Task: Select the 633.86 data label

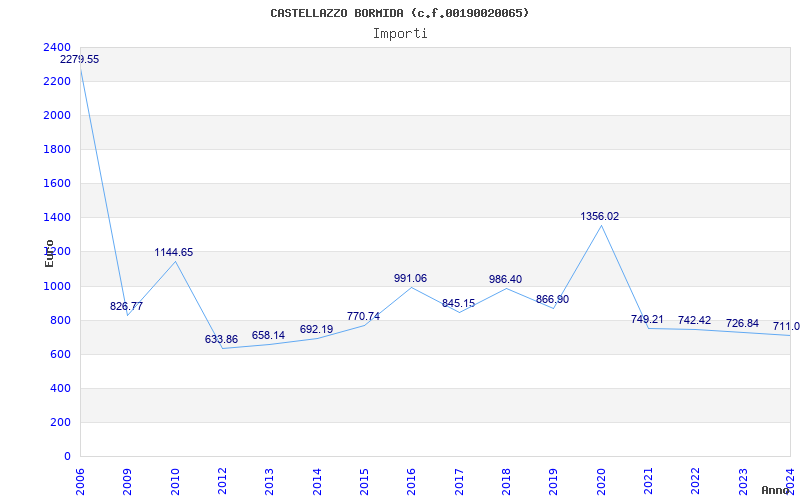Action: pos(221,339)
